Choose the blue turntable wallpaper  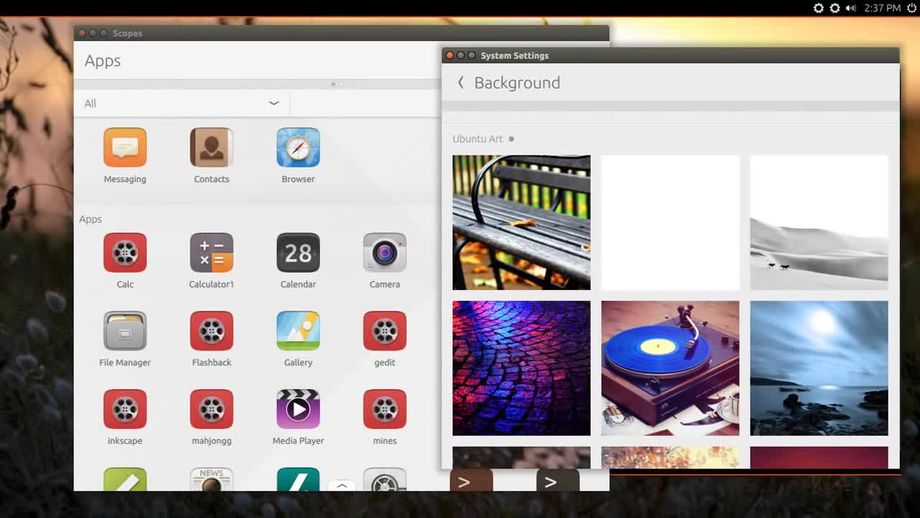[x=670, y=367]
